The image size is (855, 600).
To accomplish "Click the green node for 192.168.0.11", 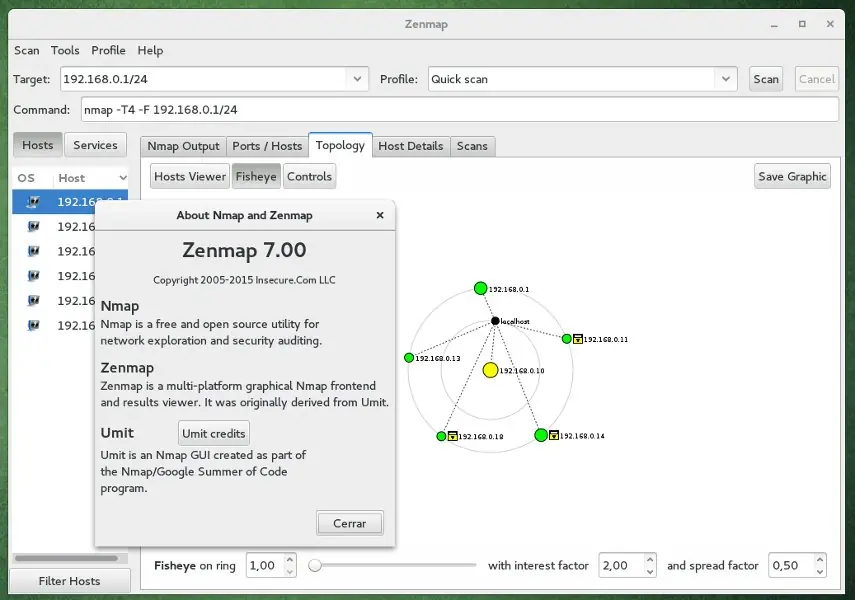I will click(x=567, y=339).
